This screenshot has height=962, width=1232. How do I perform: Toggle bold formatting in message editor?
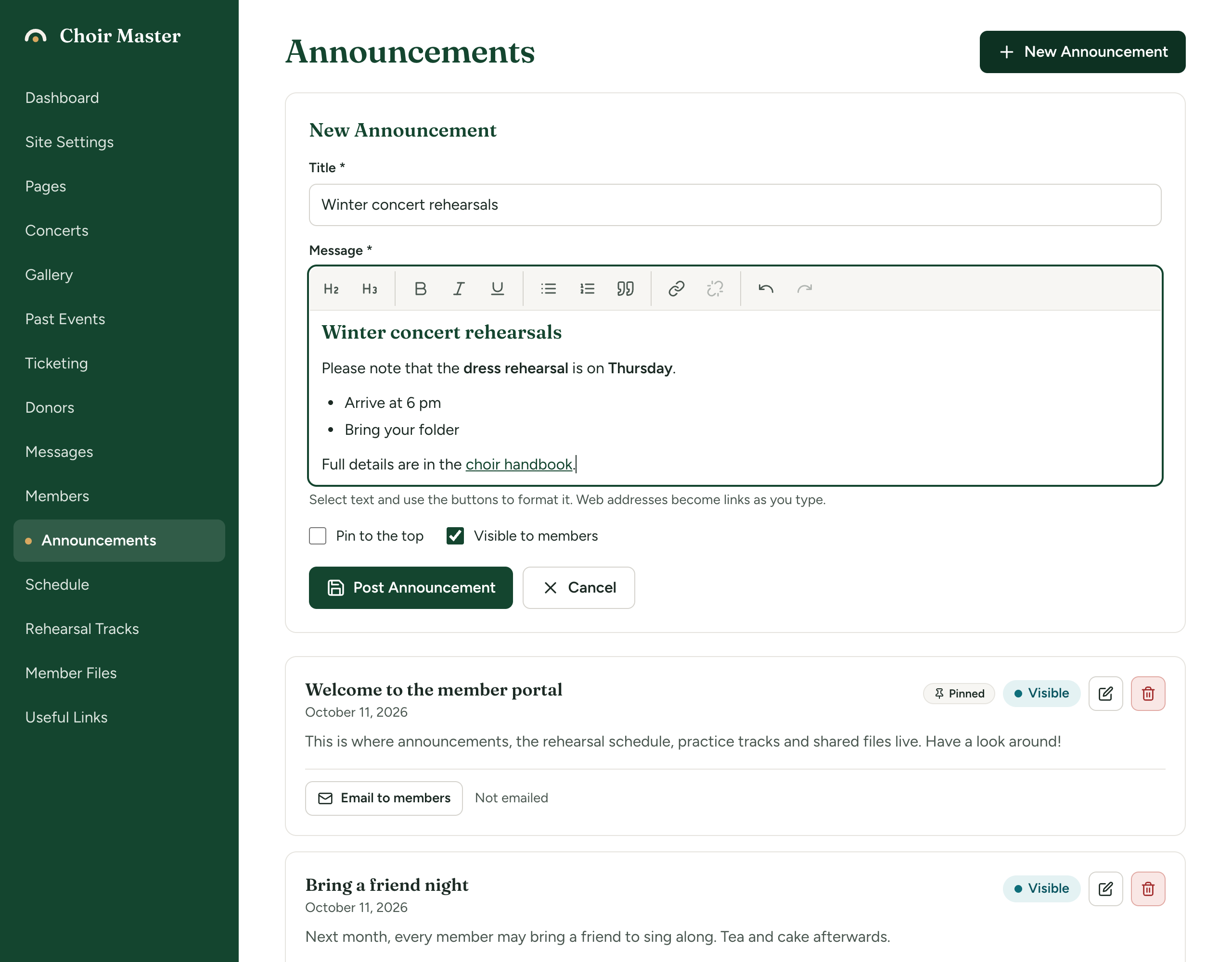click(x=420, y=289)
